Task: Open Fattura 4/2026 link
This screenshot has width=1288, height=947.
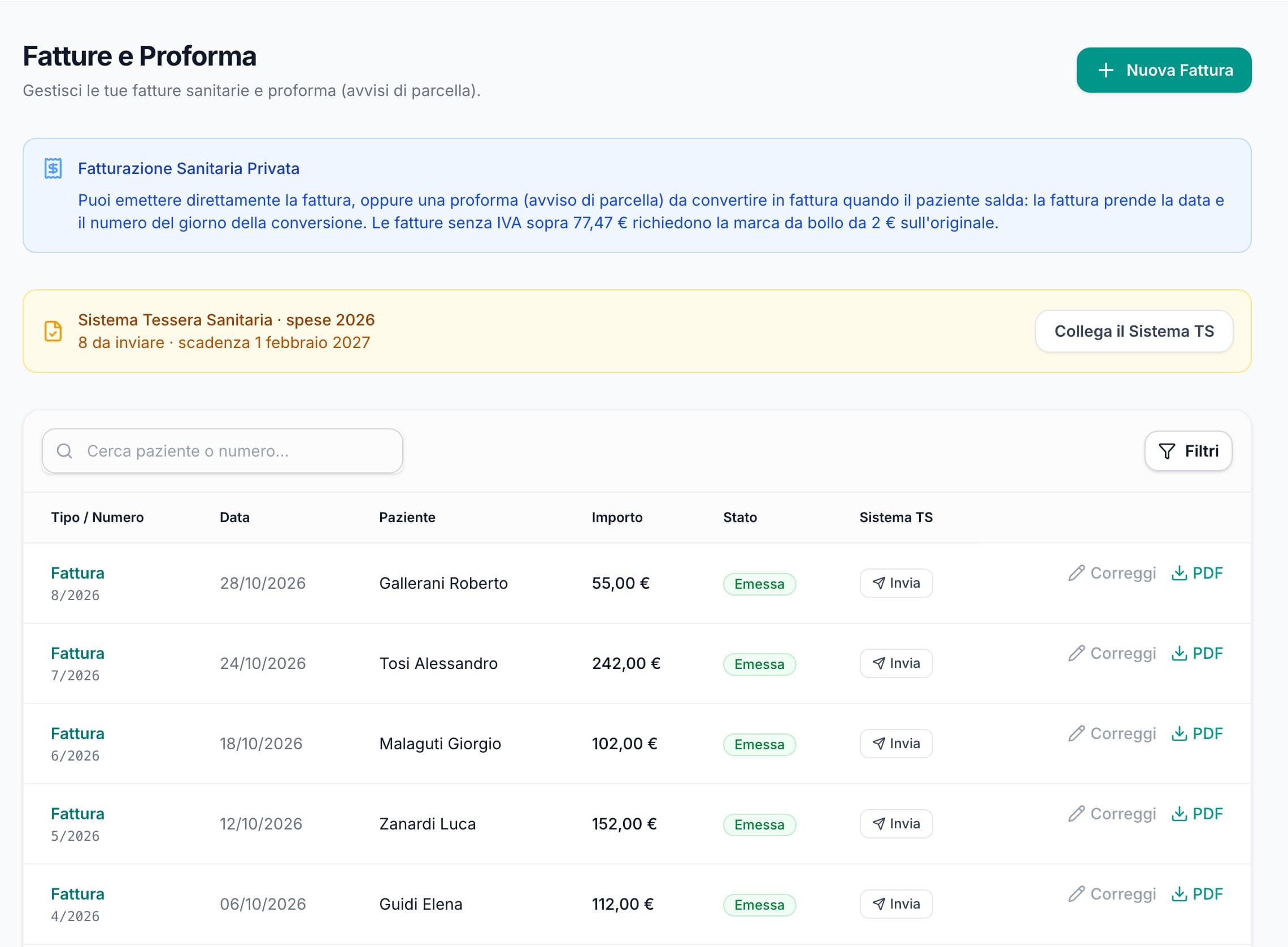Action: coord(77,894)
